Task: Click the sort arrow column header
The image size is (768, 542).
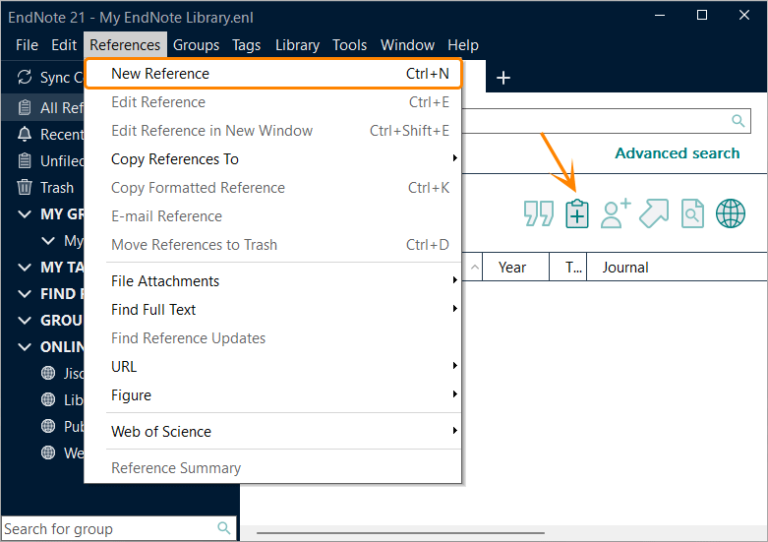Action: 474,267
